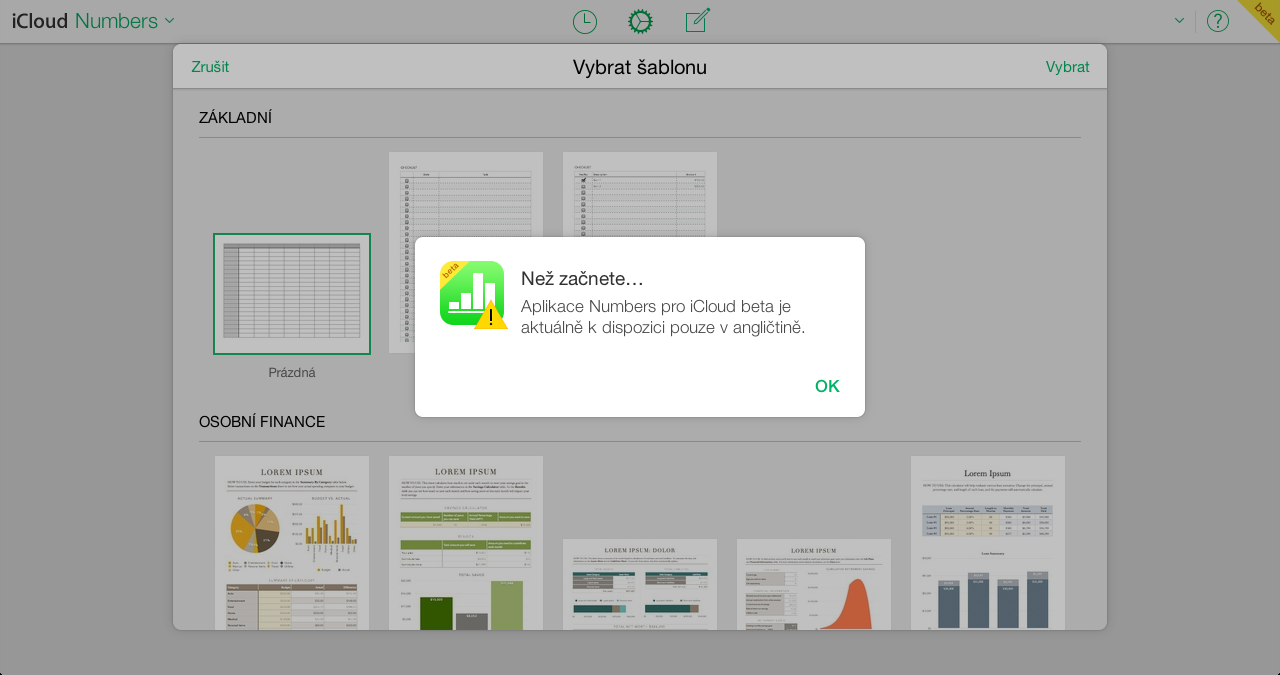Screen dimensions: 1280x675
Task: Choose the checklist template next to Prázdná
Action: pos(466,200)
